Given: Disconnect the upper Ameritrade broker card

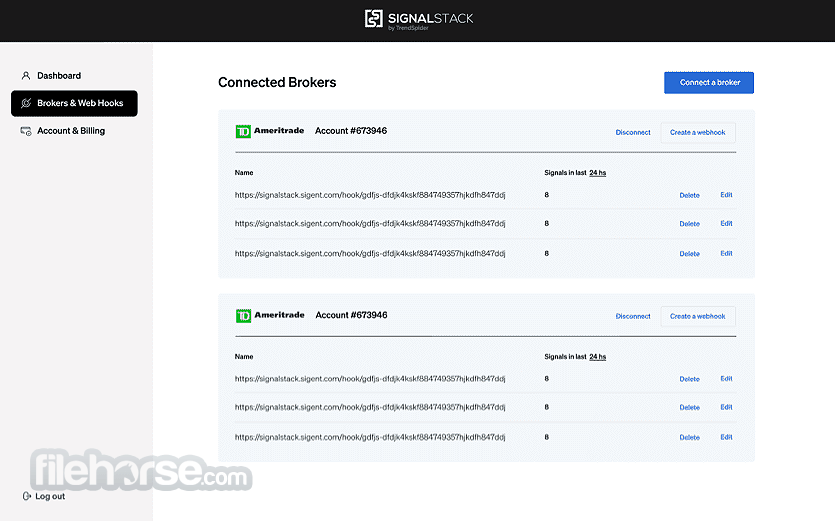Looking at the screenshot, I should 633,132.
